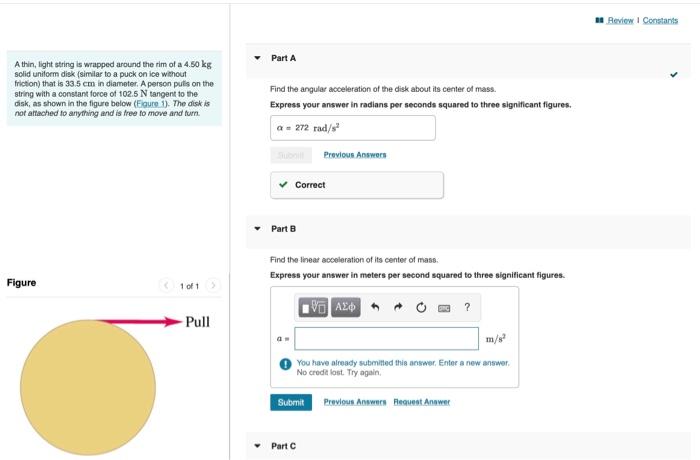Reset the answer field with circular arrow
The width and height of the screenshot is (700, 460).
421,307
